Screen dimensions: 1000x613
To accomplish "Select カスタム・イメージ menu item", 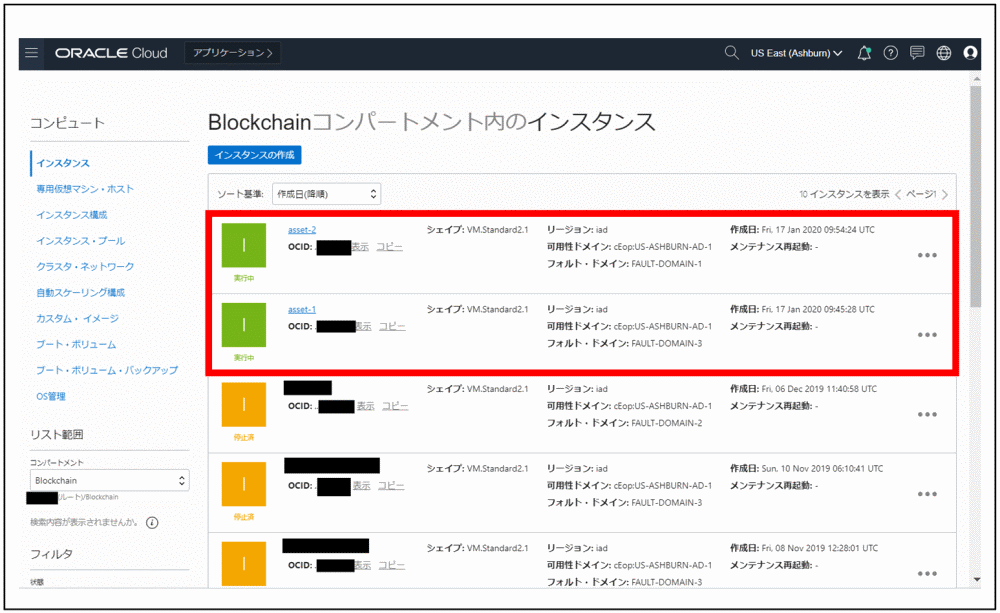I will click(77, 318).
